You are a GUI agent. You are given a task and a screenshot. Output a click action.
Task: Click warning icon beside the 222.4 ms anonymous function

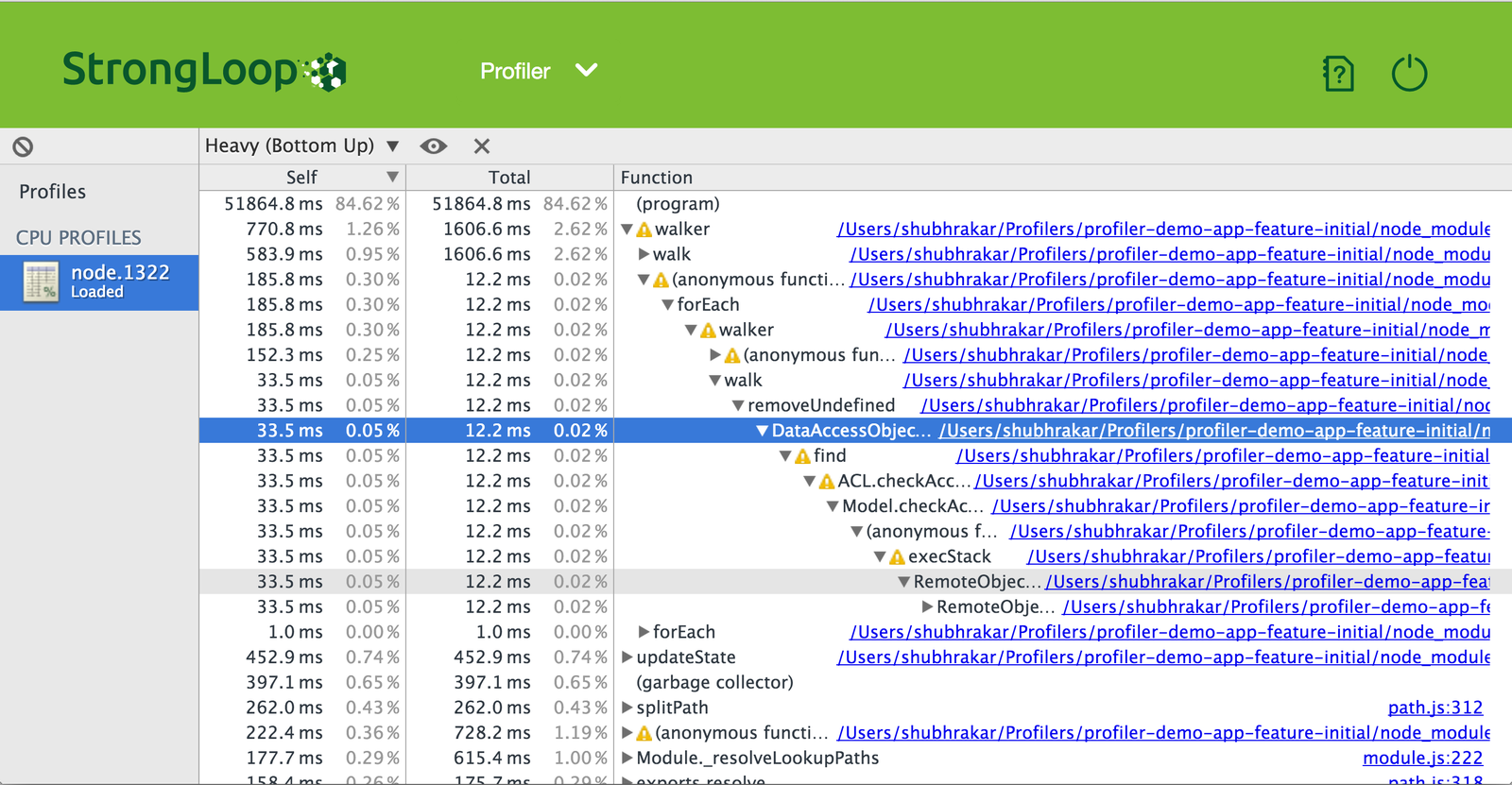click(644, 733)
